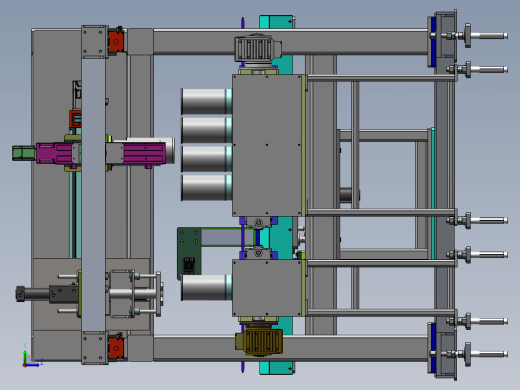Select the dark green bracket plate
Viewport: 520px width, 390px height.
coord(189,253)
